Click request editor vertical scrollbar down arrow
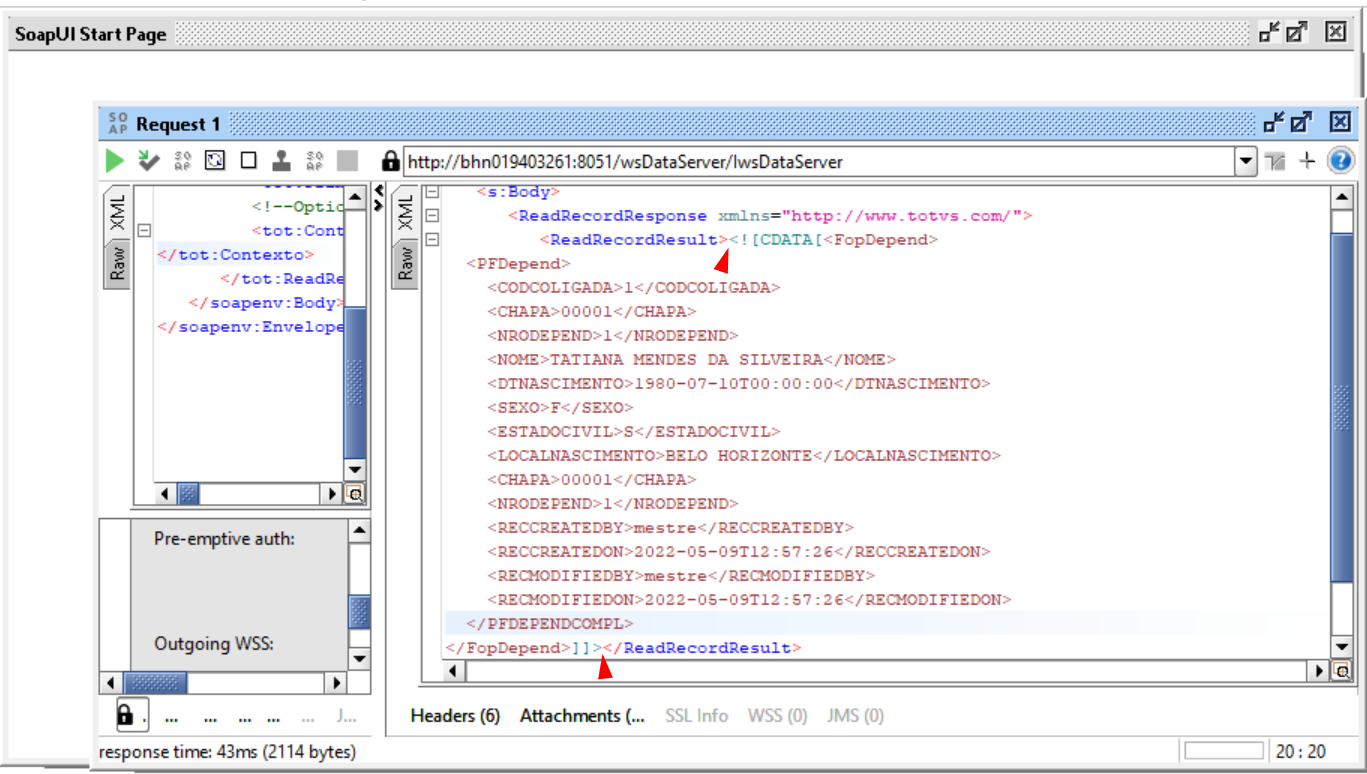1367x774 pixels. (x=355, y=471)
